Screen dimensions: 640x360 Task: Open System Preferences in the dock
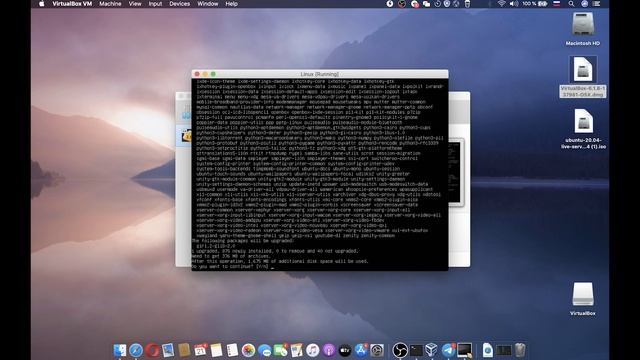[377, 350]
